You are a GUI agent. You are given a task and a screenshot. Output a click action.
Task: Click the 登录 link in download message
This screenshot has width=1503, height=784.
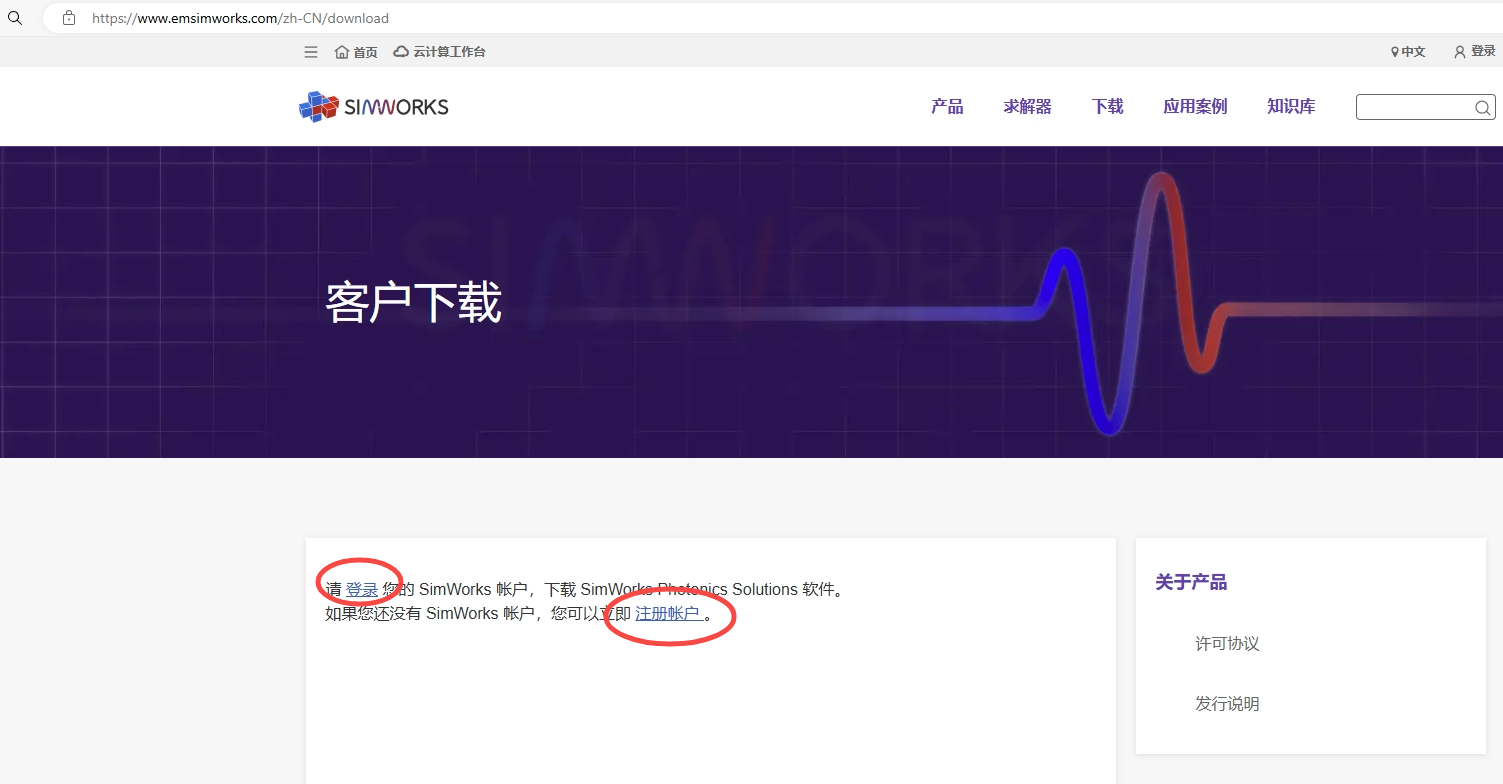(362, 590)
